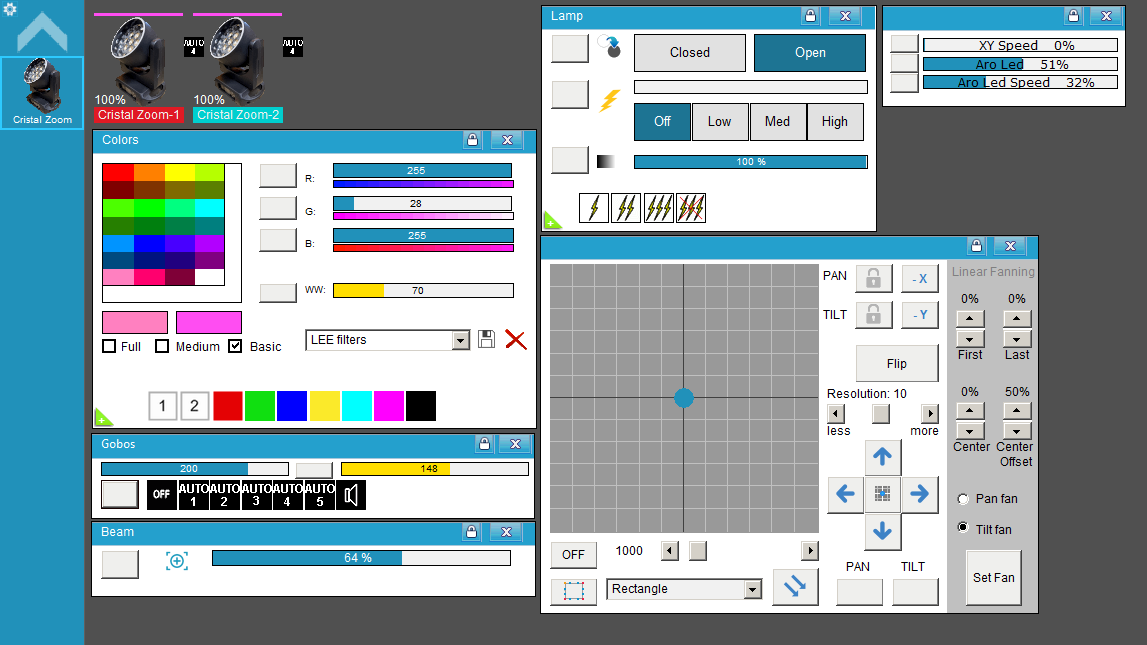Click the beam zoom focus icon
This screenshot has width=1147, height=645.
[177, 561]
